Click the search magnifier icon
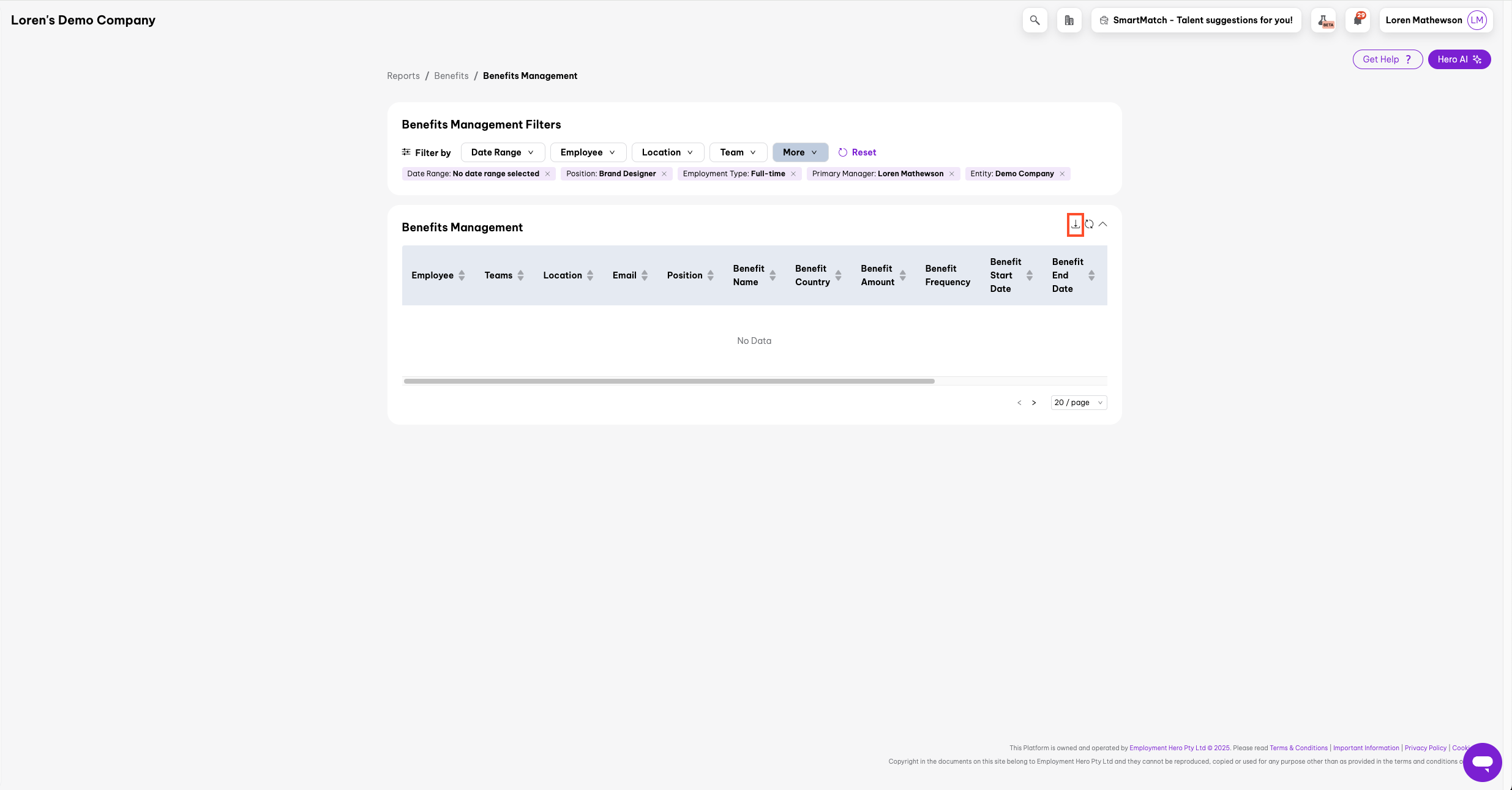 click(1035, 20)
